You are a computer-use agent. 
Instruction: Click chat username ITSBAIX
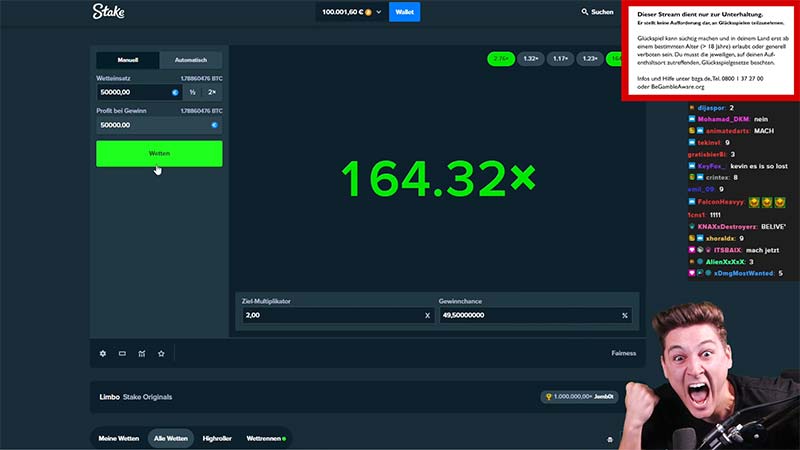728,250
